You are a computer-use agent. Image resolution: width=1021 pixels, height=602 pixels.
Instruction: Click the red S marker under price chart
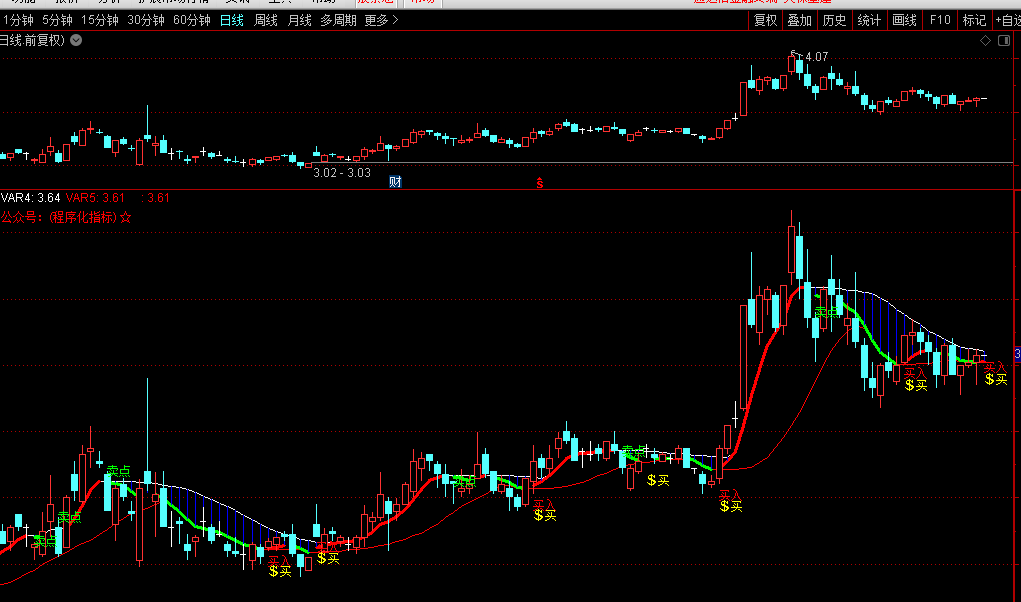pyautogui.click(x=539, y=182)
